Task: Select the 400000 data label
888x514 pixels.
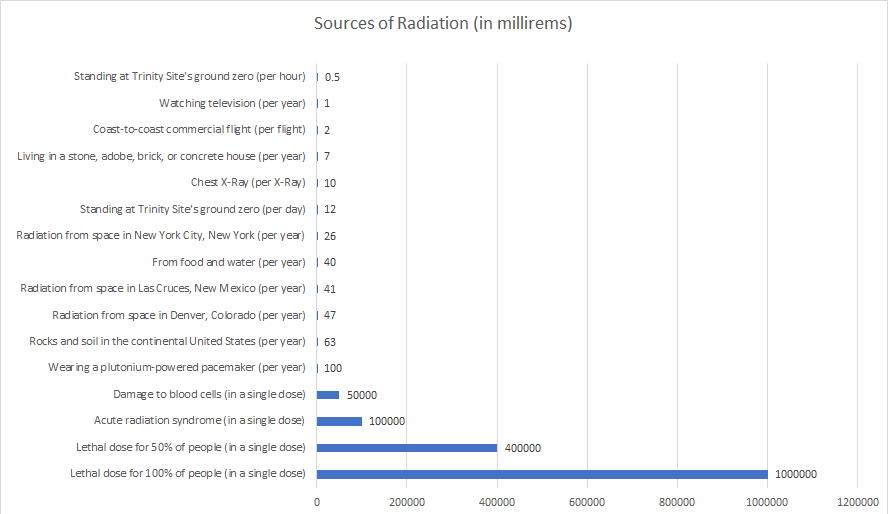Action: [523, 448]
